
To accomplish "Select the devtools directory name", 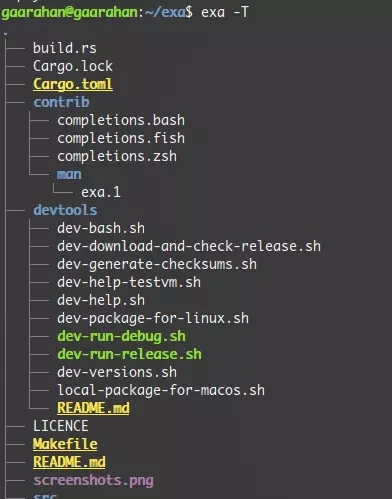I will point(65,210).
